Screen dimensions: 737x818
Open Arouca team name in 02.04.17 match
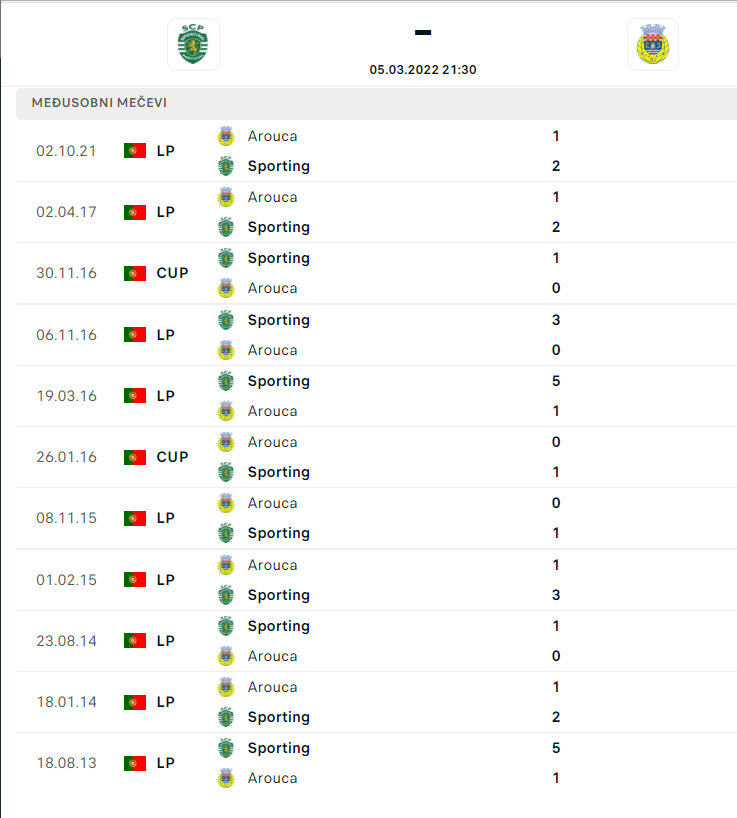(x=272, y=197)
